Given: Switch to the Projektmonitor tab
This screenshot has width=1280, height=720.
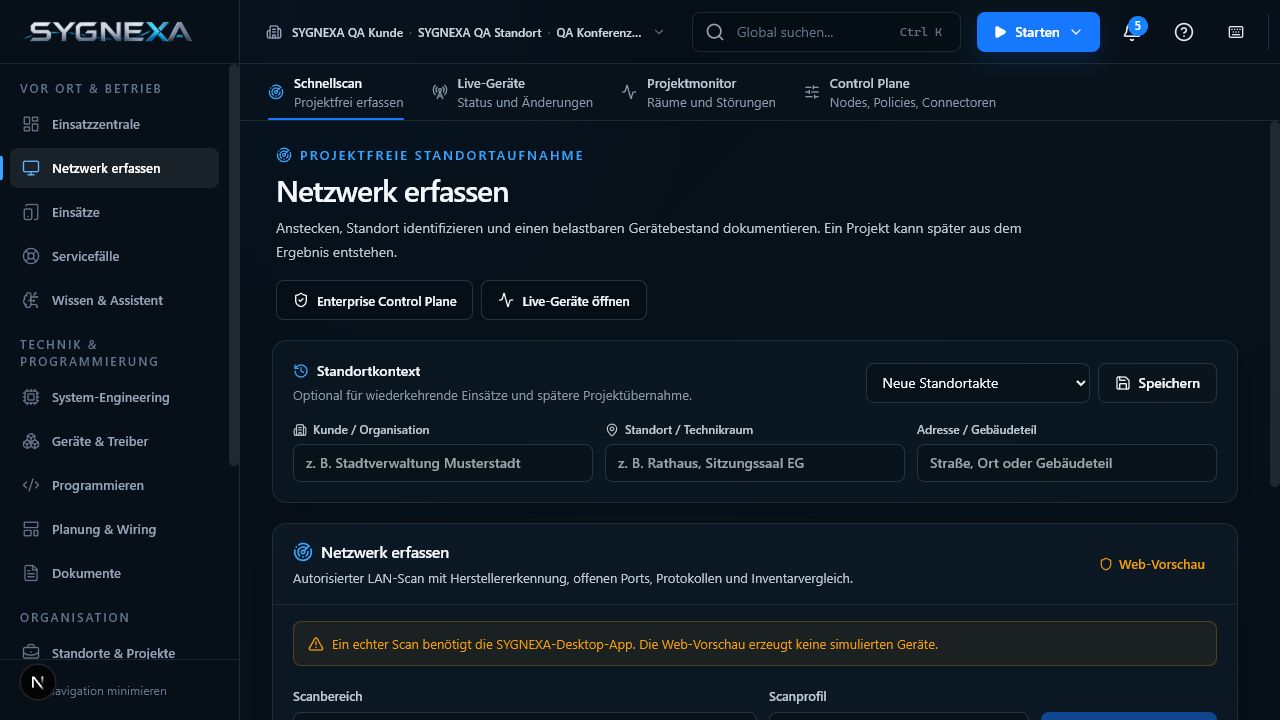Looking at the screenshot, I should click(698, 92).
